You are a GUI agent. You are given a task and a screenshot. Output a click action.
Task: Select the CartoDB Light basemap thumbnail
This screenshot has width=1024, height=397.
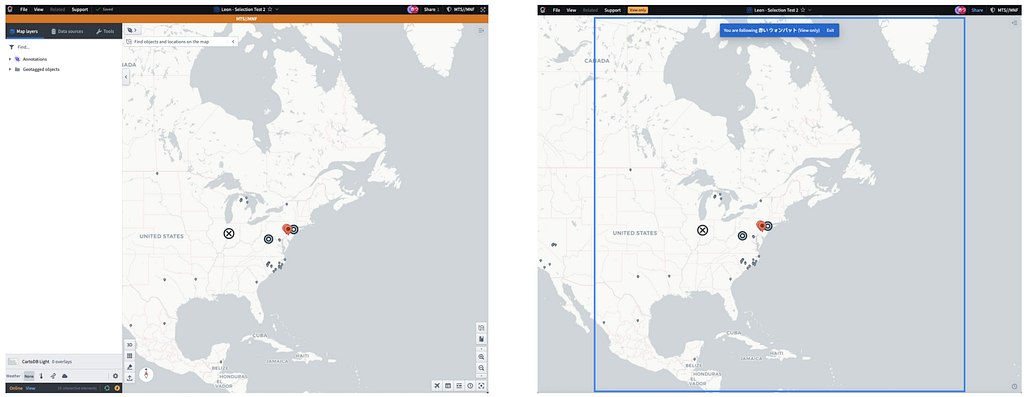tap(12, 361)
